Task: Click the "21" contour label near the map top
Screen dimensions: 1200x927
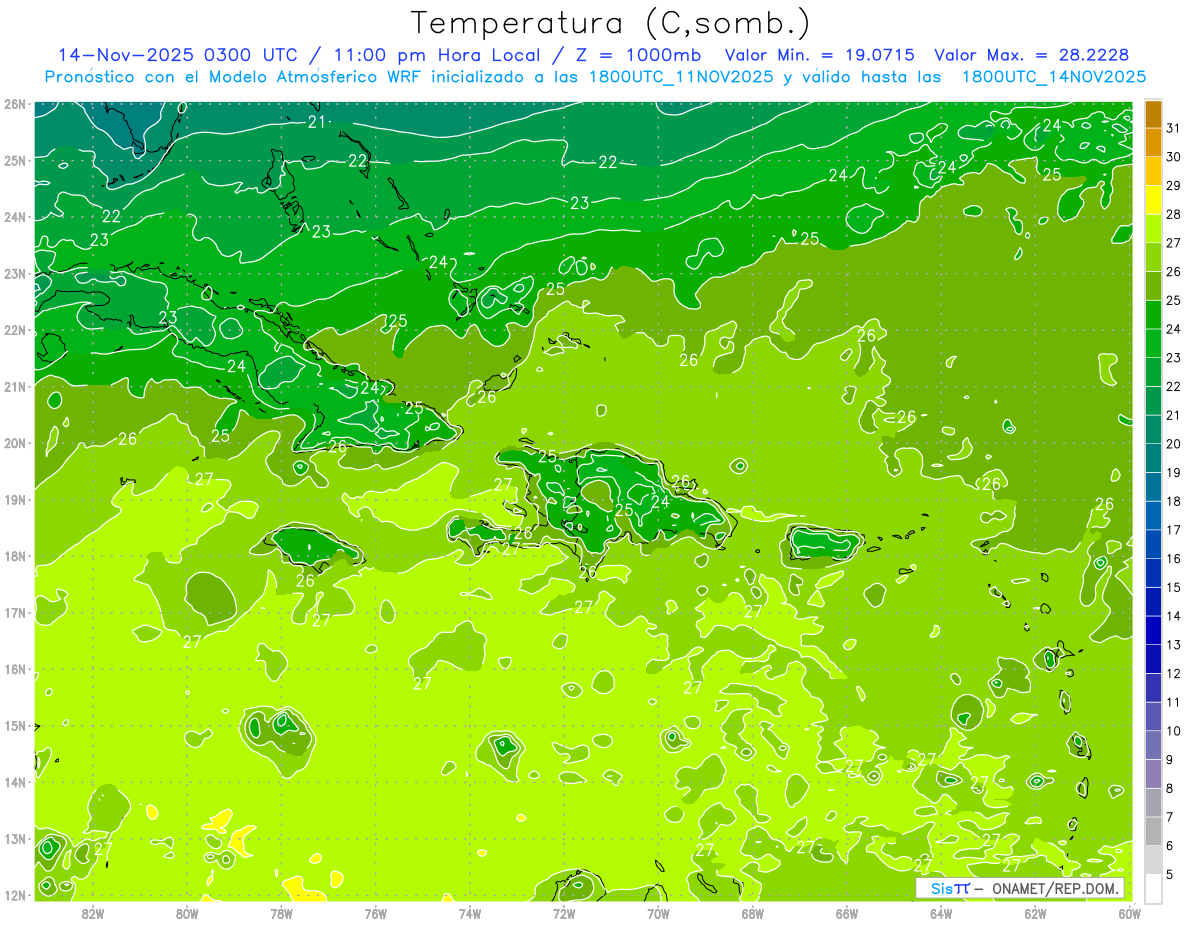Action: [x=317, y=122]
